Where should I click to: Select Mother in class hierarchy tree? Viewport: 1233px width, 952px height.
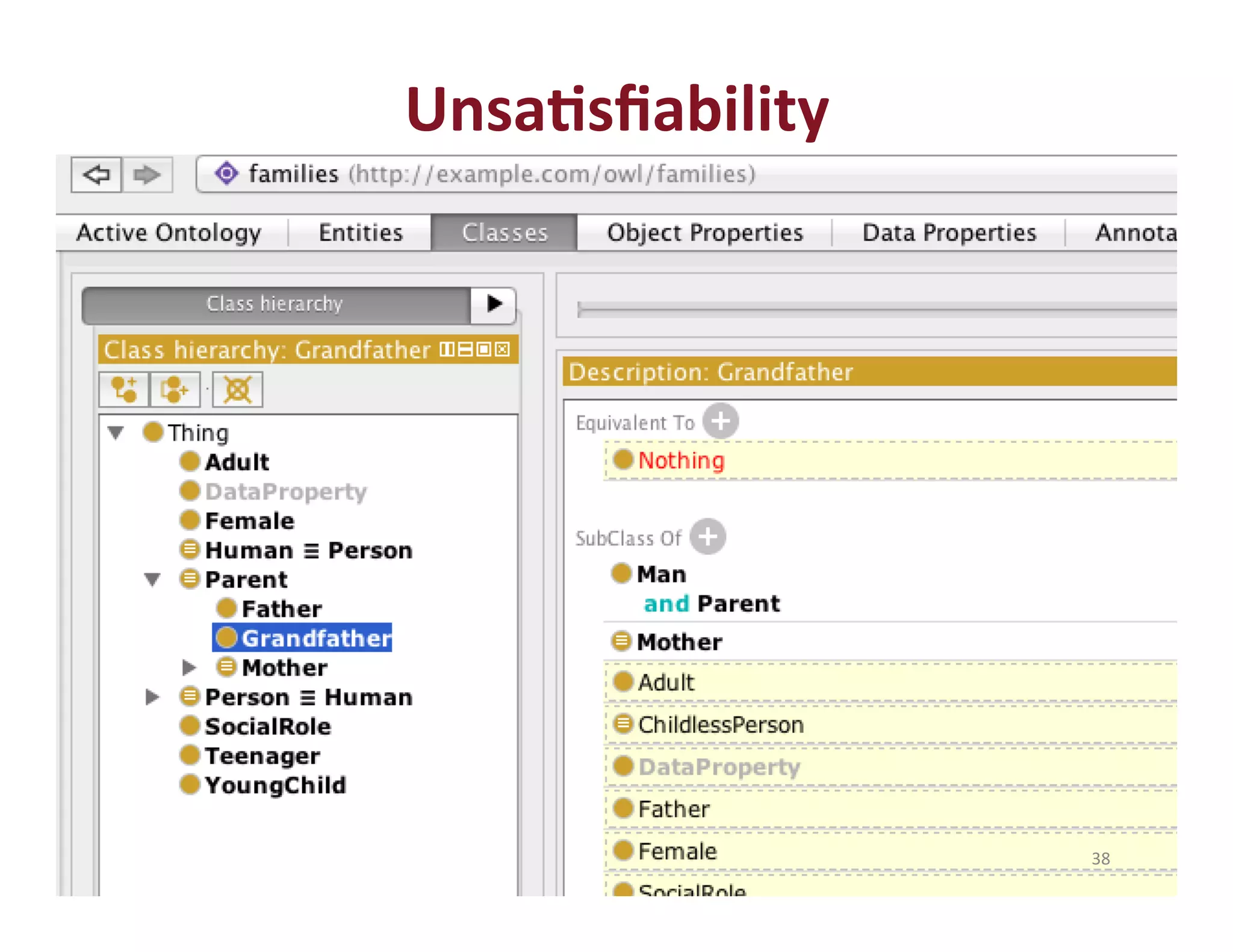[272, 668]
